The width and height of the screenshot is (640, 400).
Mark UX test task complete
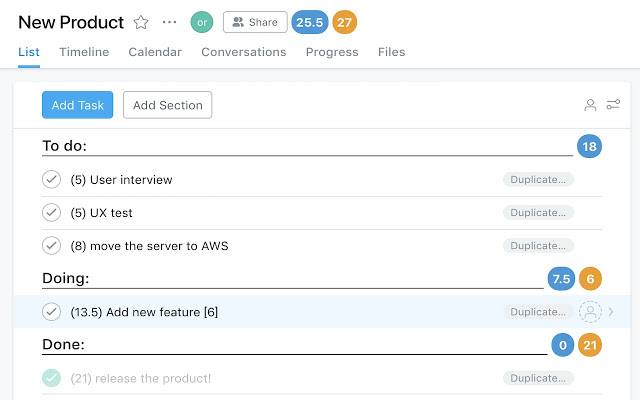[x=52, y=213]
